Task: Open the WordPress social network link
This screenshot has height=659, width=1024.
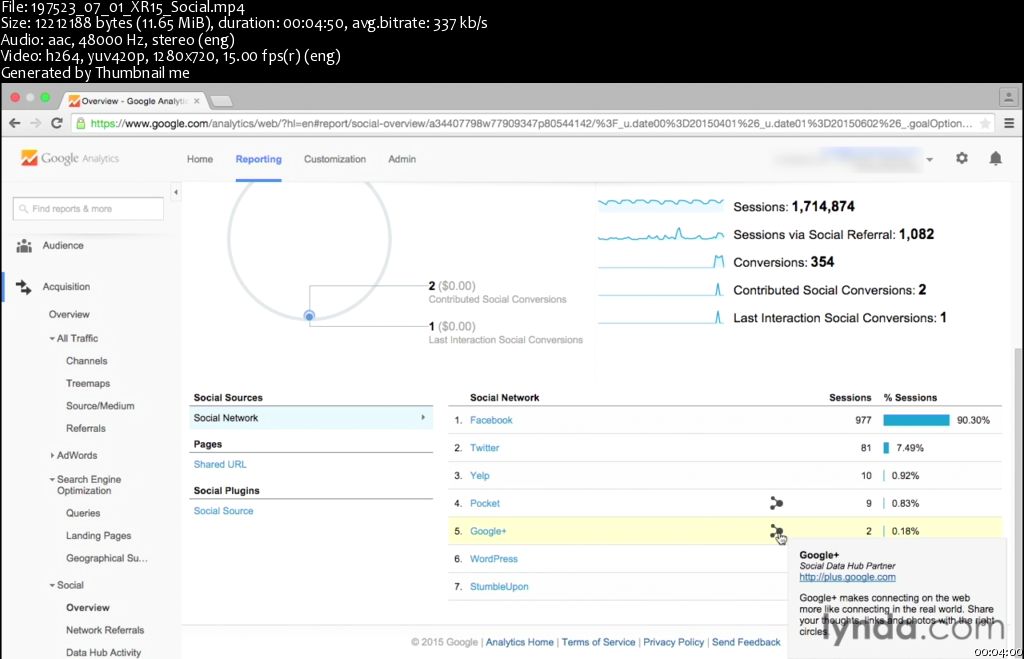Action: 494,559
